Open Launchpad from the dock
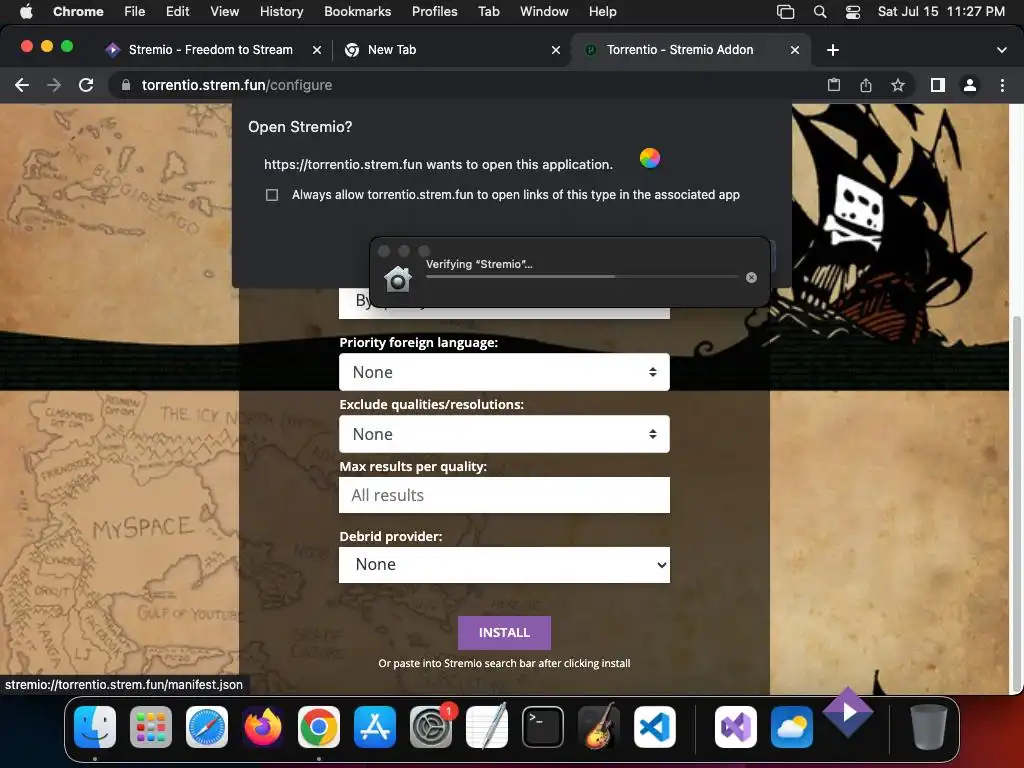 tap(151, 727)
